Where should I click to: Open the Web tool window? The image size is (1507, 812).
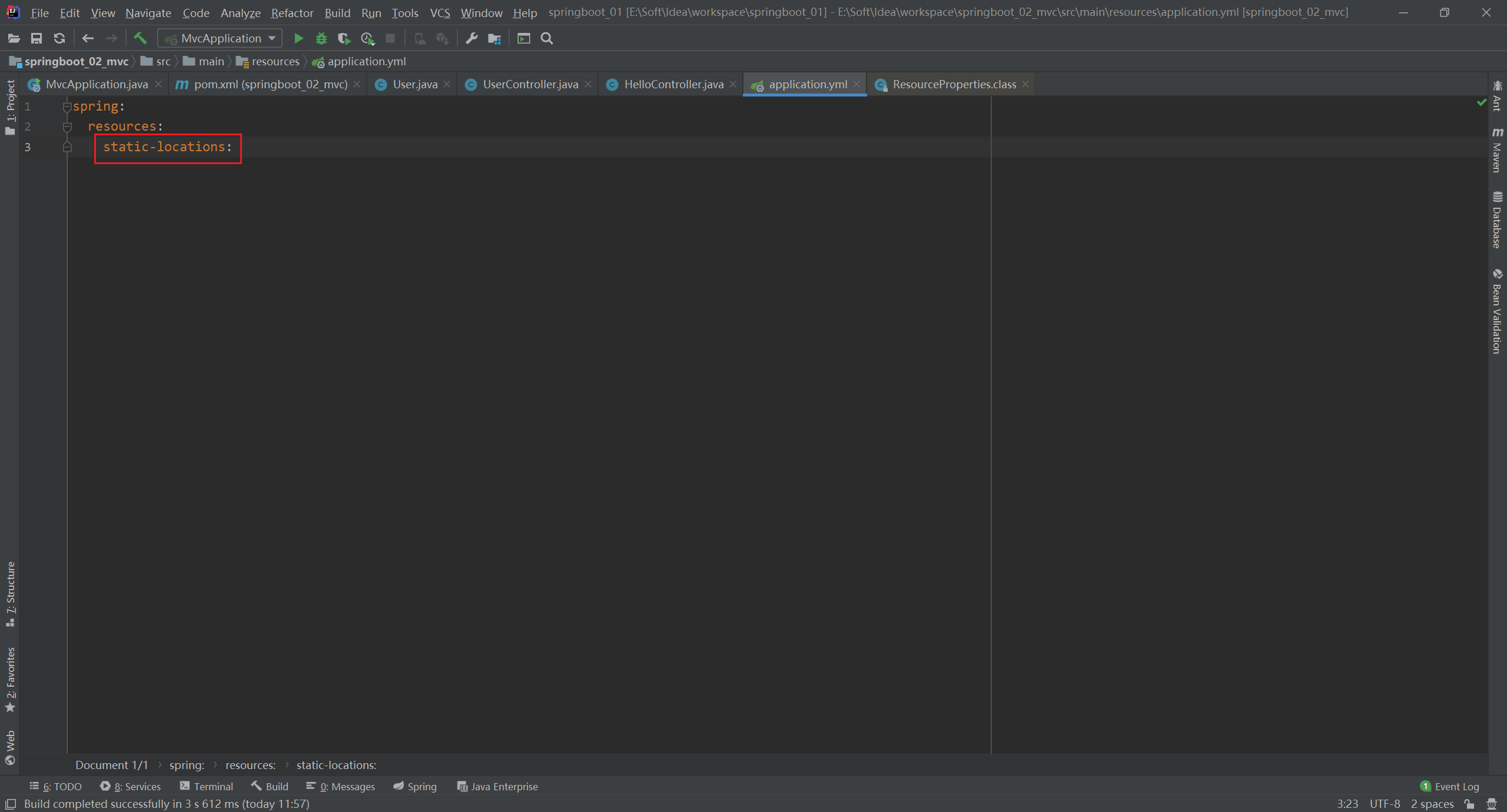10,747
